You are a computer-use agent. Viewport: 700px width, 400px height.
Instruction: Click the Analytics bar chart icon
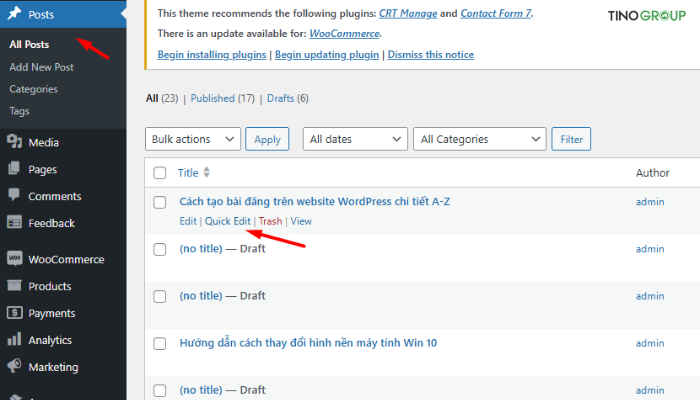pos(14,339)
